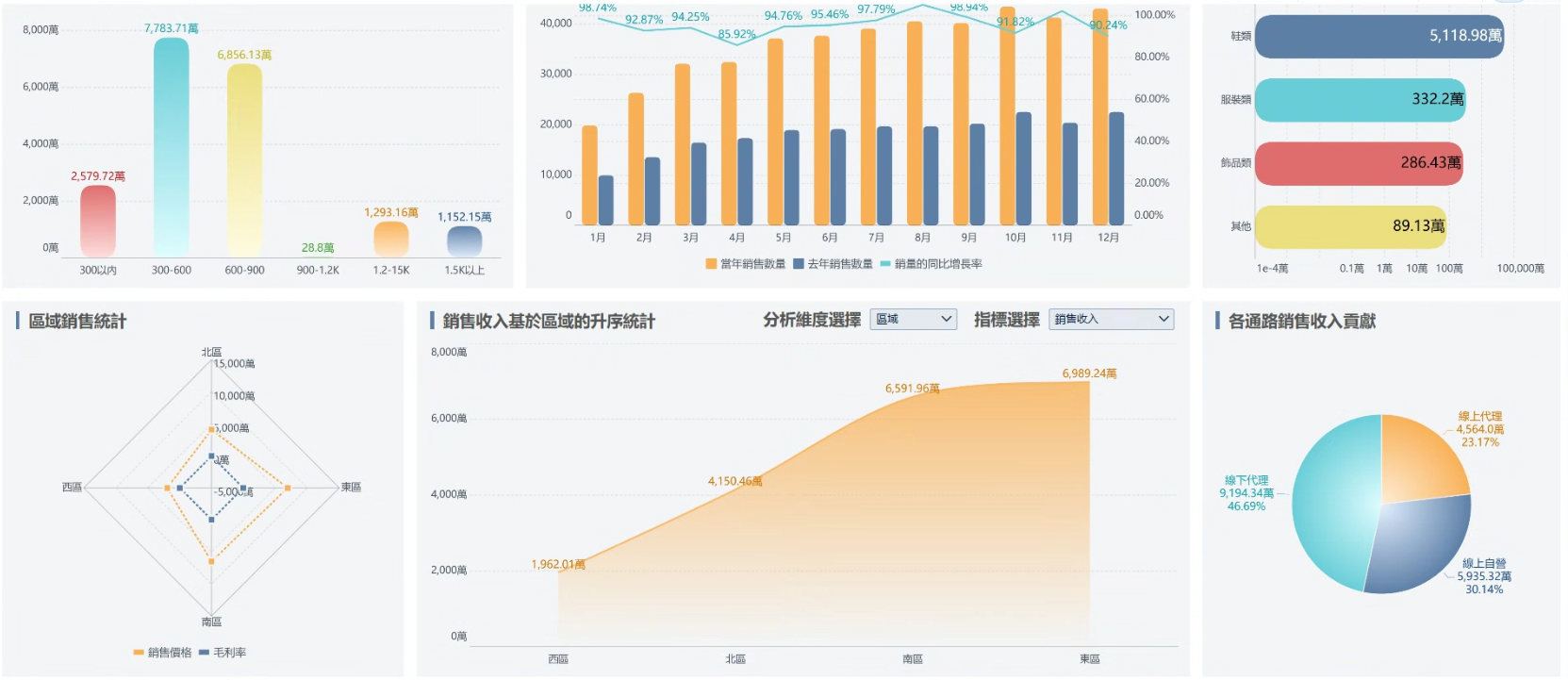Select the 線上自營 blue pie slice
This screenshot has width=1568, height=680.
pos(1419,545)
